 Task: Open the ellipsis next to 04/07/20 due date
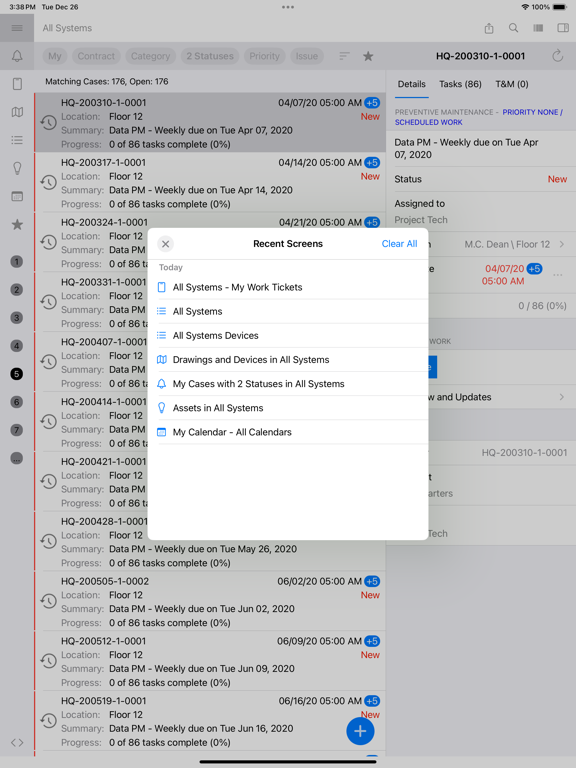[557, 275]
